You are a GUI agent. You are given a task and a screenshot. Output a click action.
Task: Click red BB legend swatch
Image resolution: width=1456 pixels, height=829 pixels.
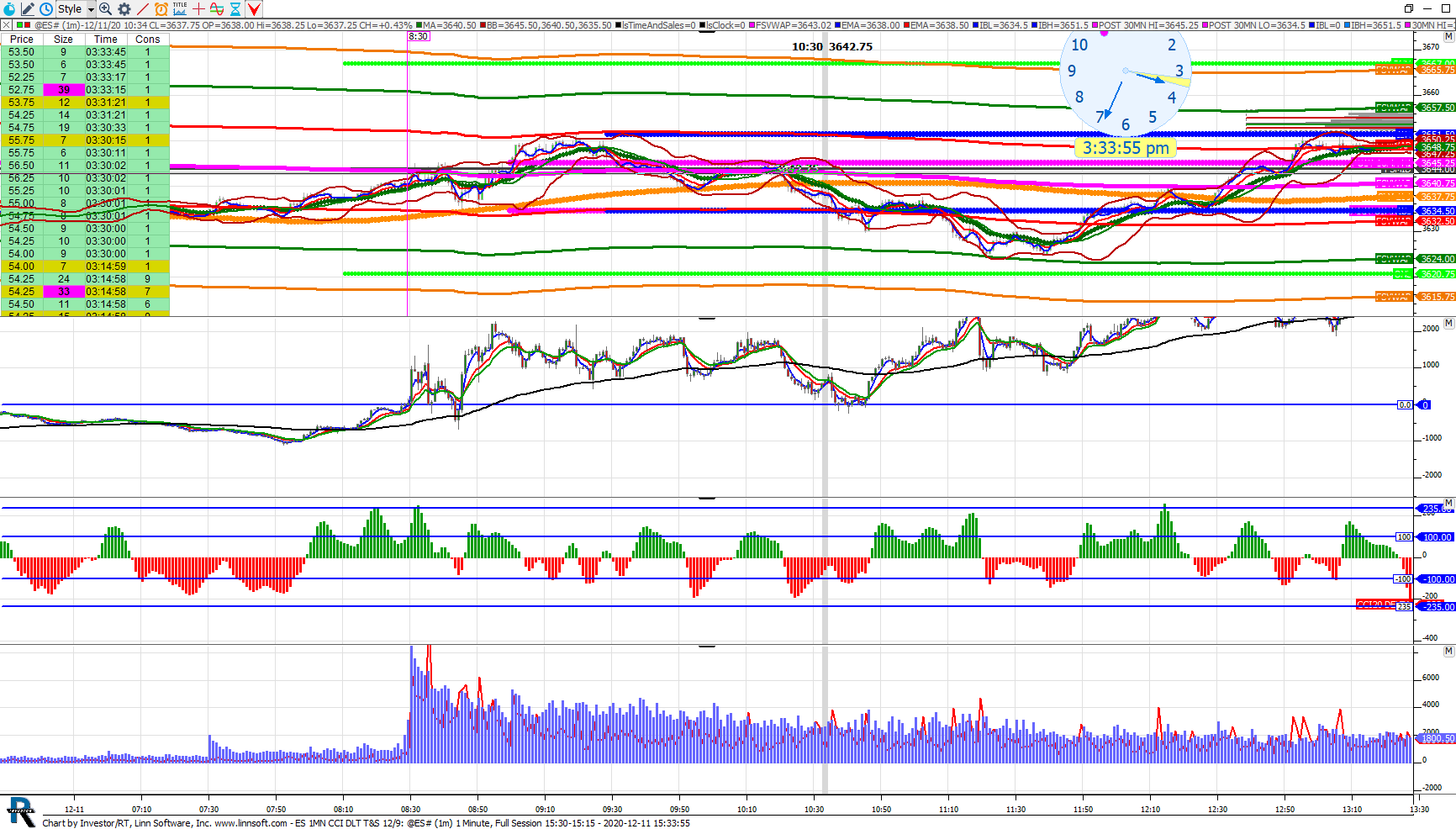[483, 25]
